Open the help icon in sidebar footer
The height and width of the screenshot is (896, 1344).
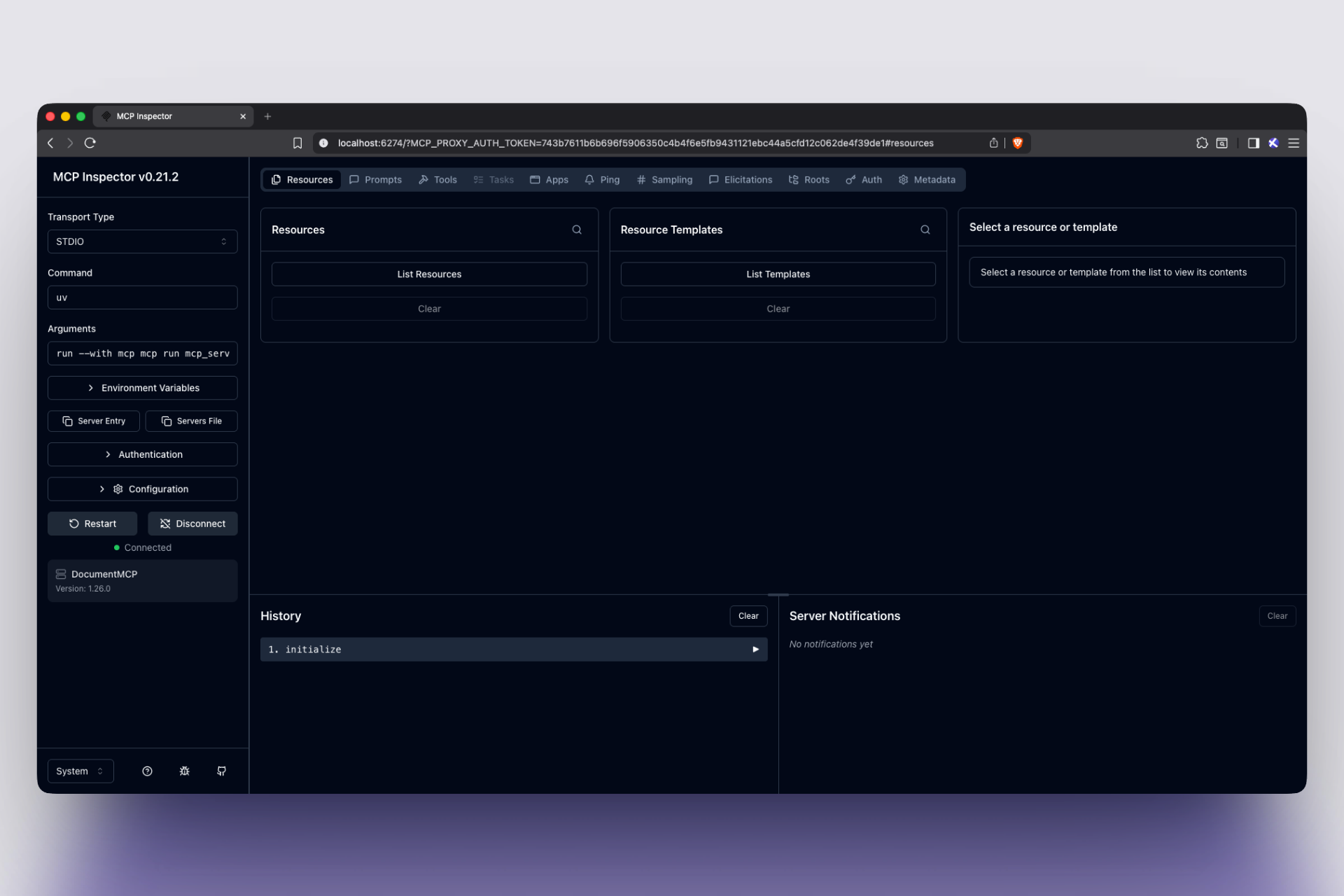click(x=147, y=771)
